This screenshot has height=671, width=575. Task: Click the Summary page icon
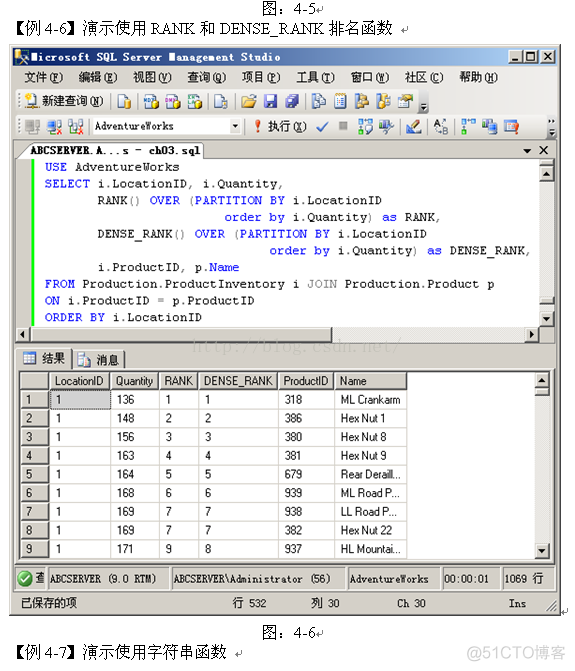[340, 101]
